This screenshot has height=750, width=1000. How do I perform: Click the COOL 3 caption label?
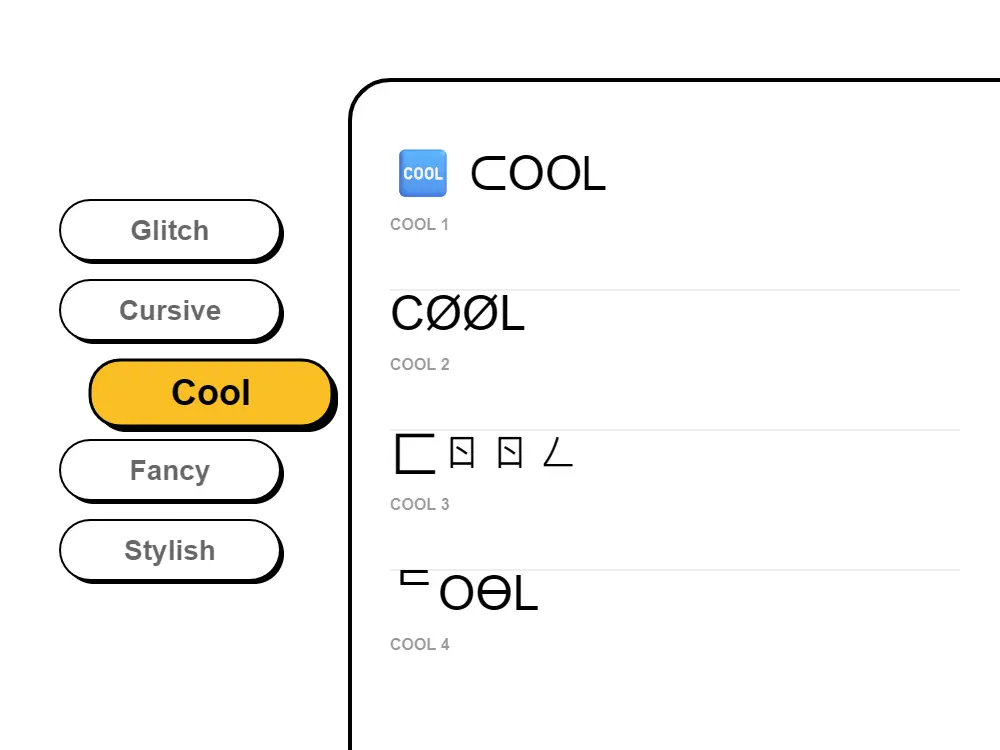coord(419,504)
